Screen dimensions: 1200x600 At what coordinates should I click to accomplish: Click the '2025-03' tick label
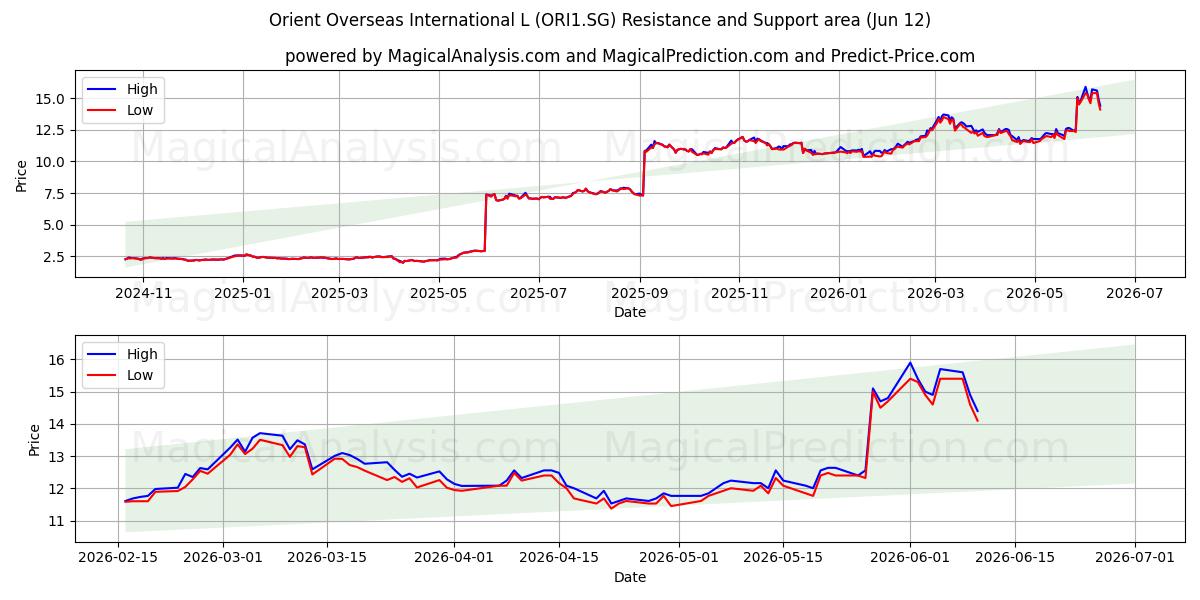[x=338, y=293]
